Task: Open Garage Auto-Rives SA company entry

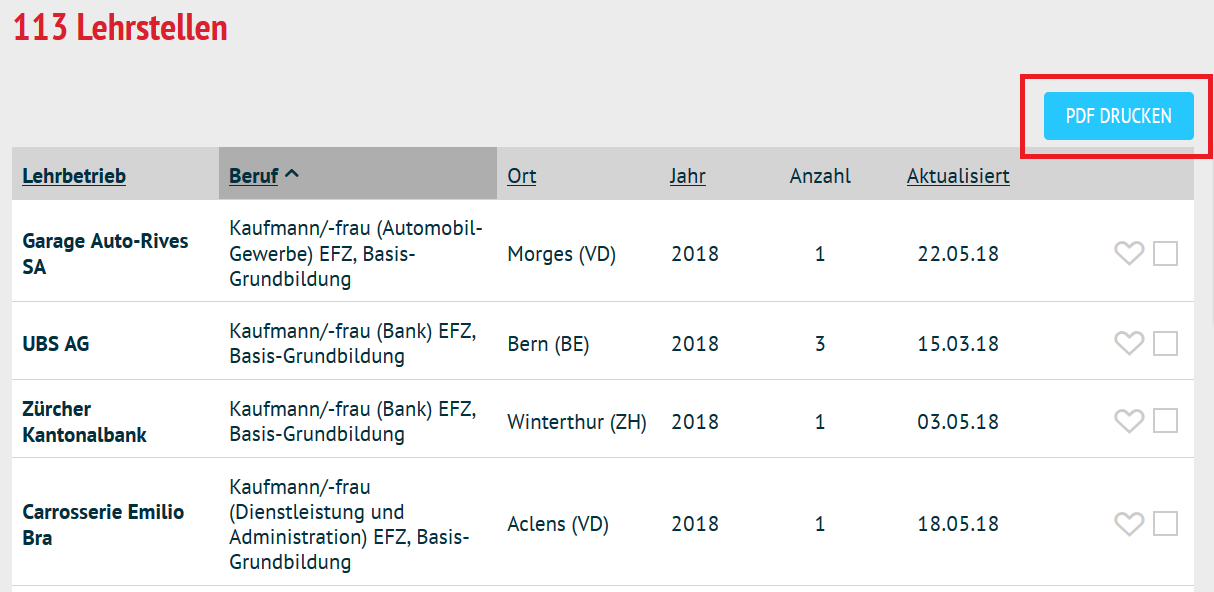Action: pos(105,254)
